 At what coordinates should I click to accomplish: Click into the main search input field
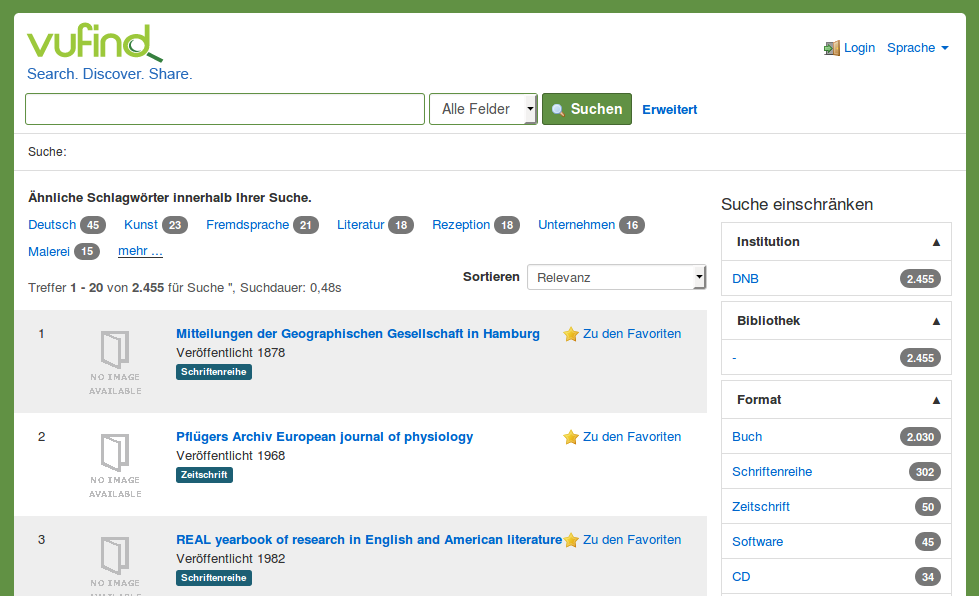pos(225,109)
